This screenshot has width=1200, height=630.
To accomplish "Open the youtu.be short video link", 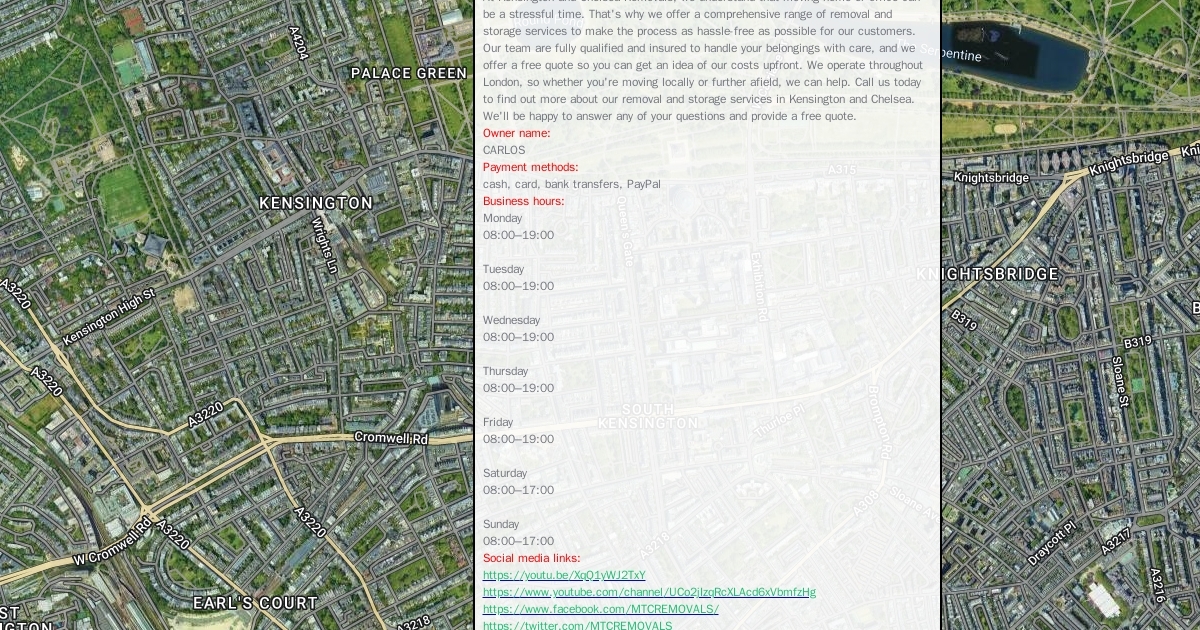I will (564, 575).
